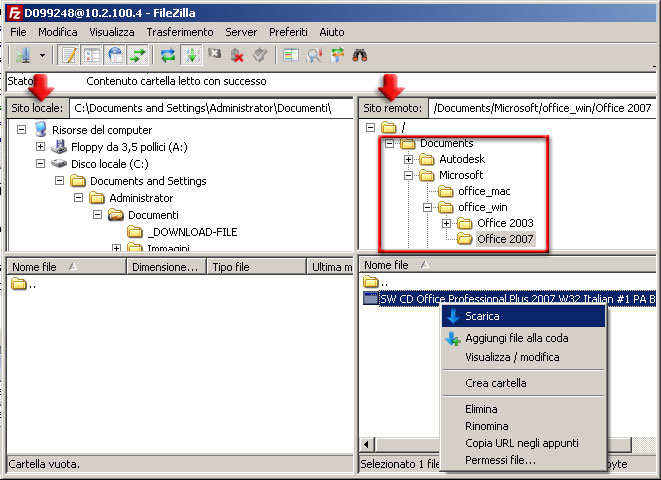Select the SW CD Office Professional file
The image size is (661, 480).
tap(509, 299)
